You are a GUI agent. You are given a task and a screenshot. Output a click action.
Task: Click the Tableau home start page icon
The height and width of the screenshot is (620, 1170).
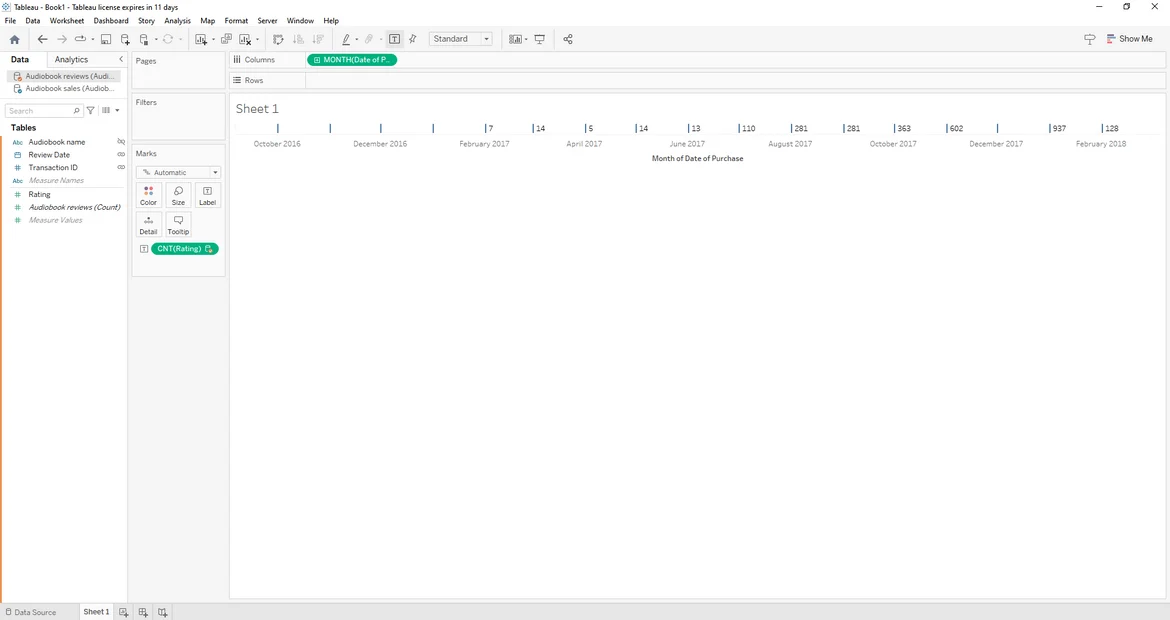point(14,40)
